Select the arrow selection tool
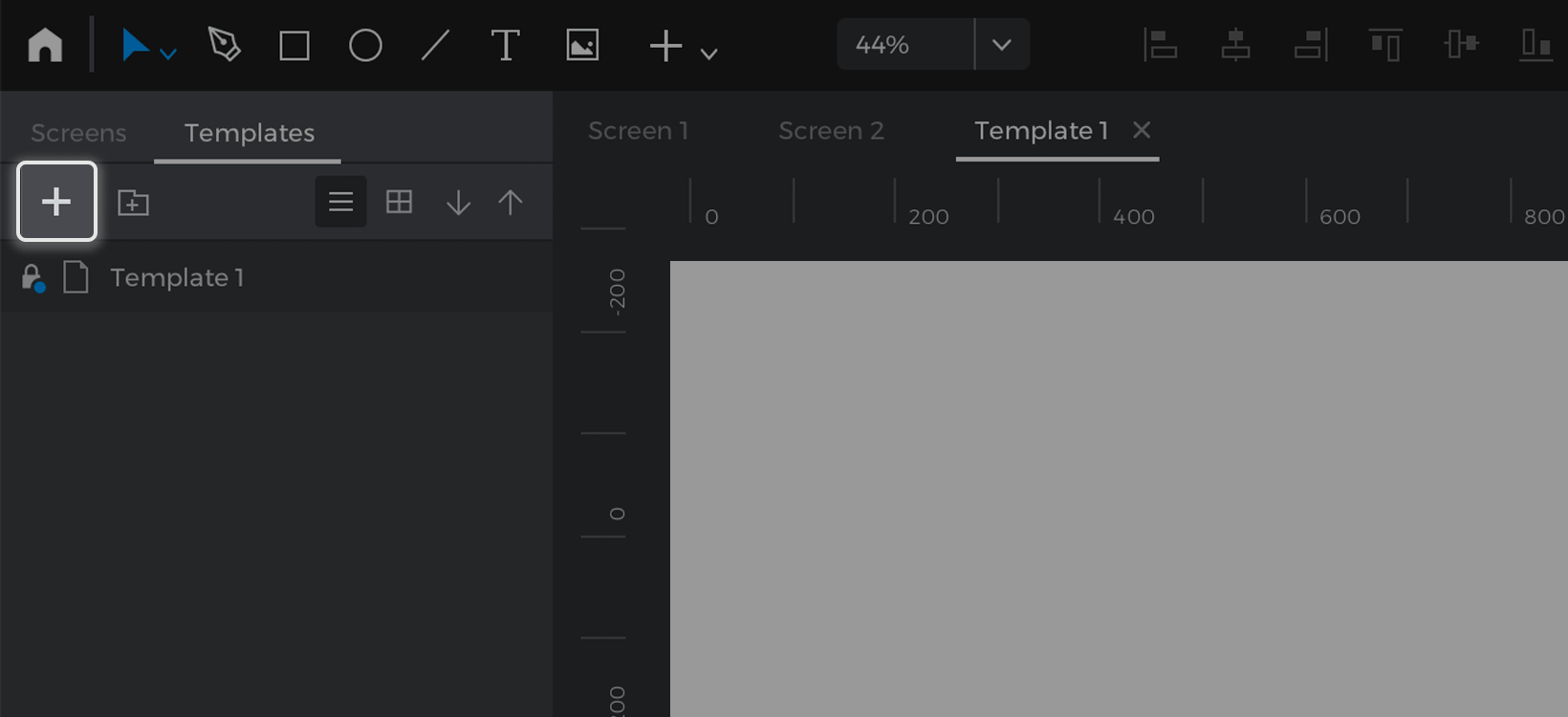 135,45
